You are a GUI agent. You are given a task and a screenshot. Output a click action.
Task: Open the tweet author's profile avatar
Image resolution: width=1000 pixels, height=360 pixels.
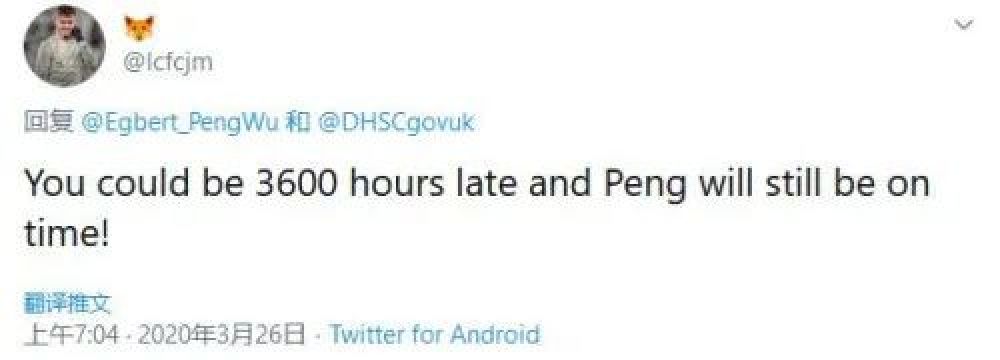pos(64,45)
